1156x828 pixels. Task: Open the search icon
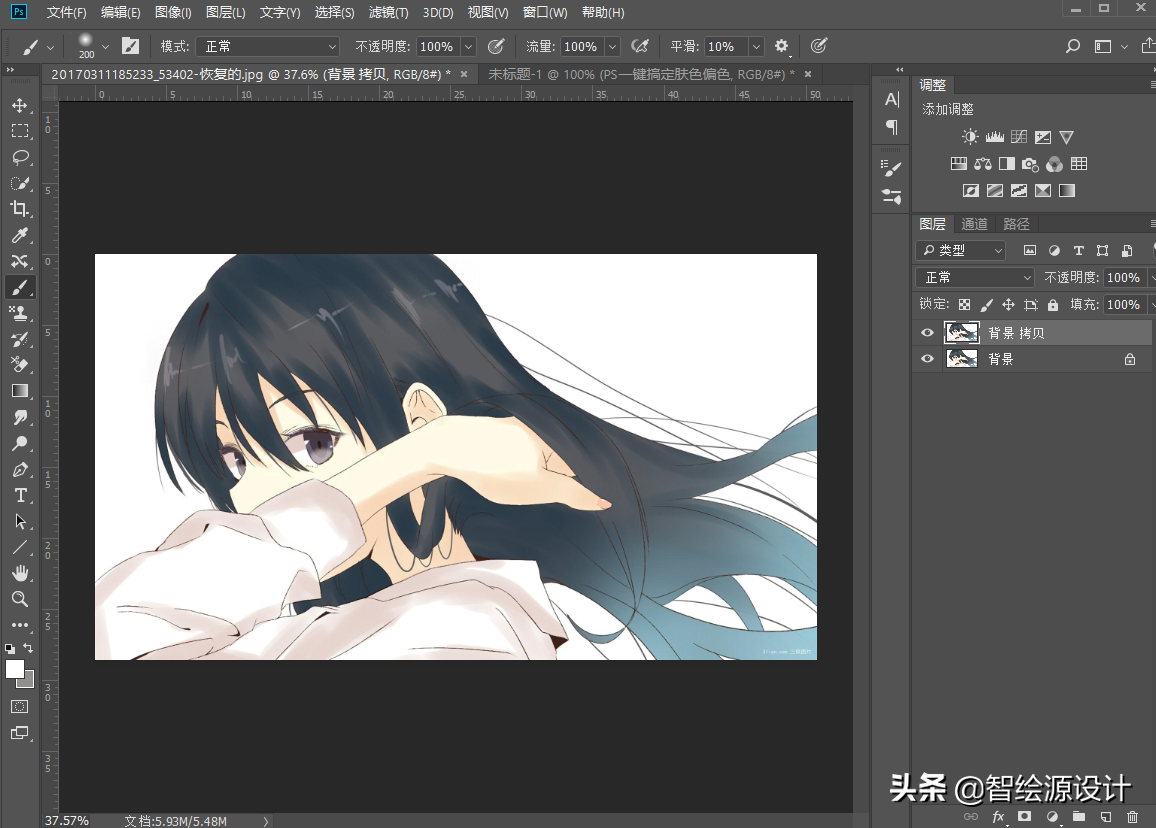click(1073, 46)
